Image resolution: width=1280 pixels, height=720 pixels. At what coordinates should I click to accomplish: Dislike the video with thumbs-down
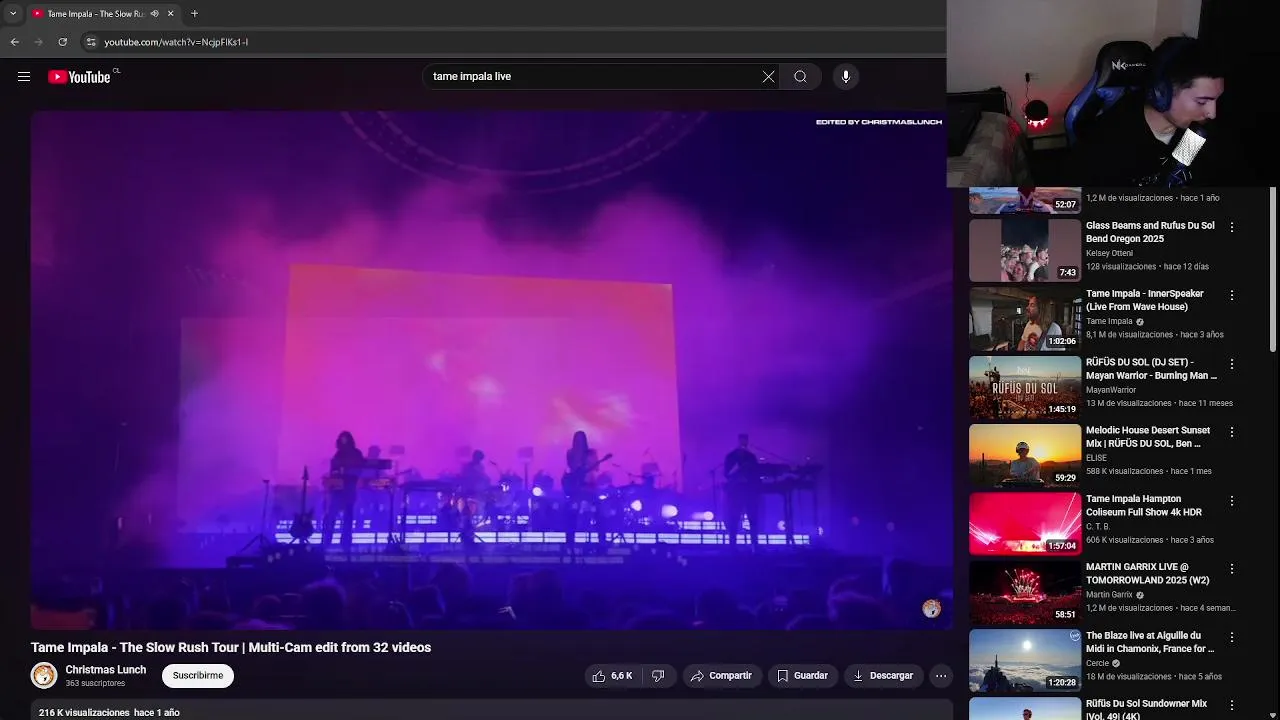[x=658, y=676]
